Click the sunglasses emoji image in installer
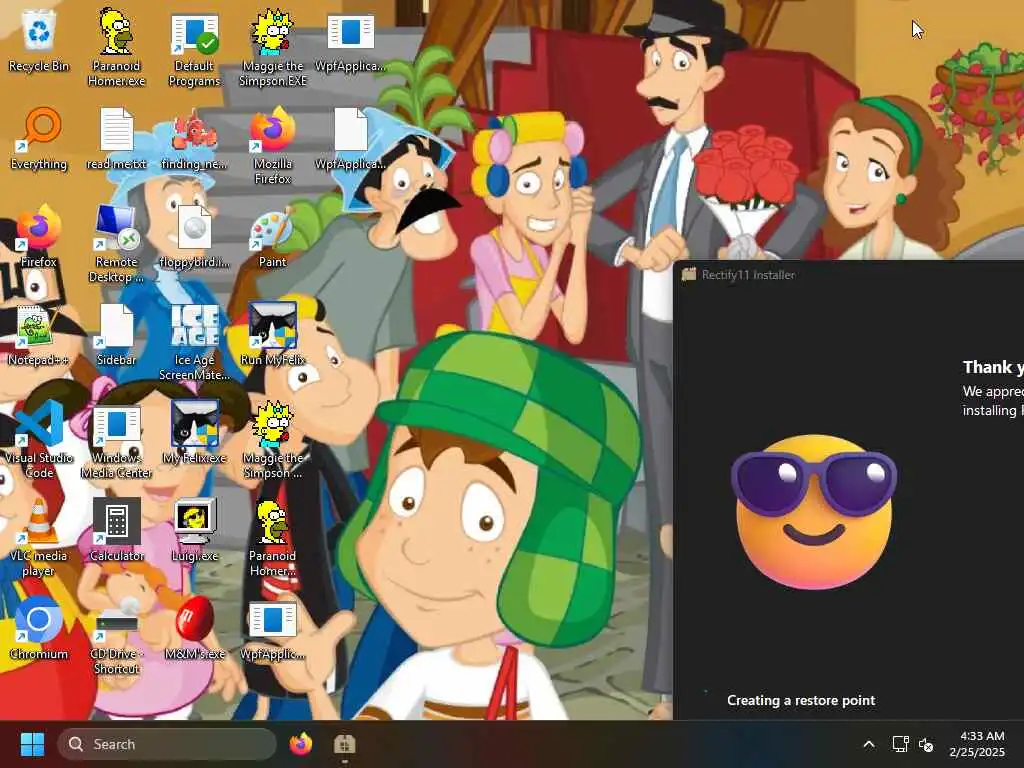This screenshot has height=768, width=1024. pyautogui.click(x=814, y=512)
